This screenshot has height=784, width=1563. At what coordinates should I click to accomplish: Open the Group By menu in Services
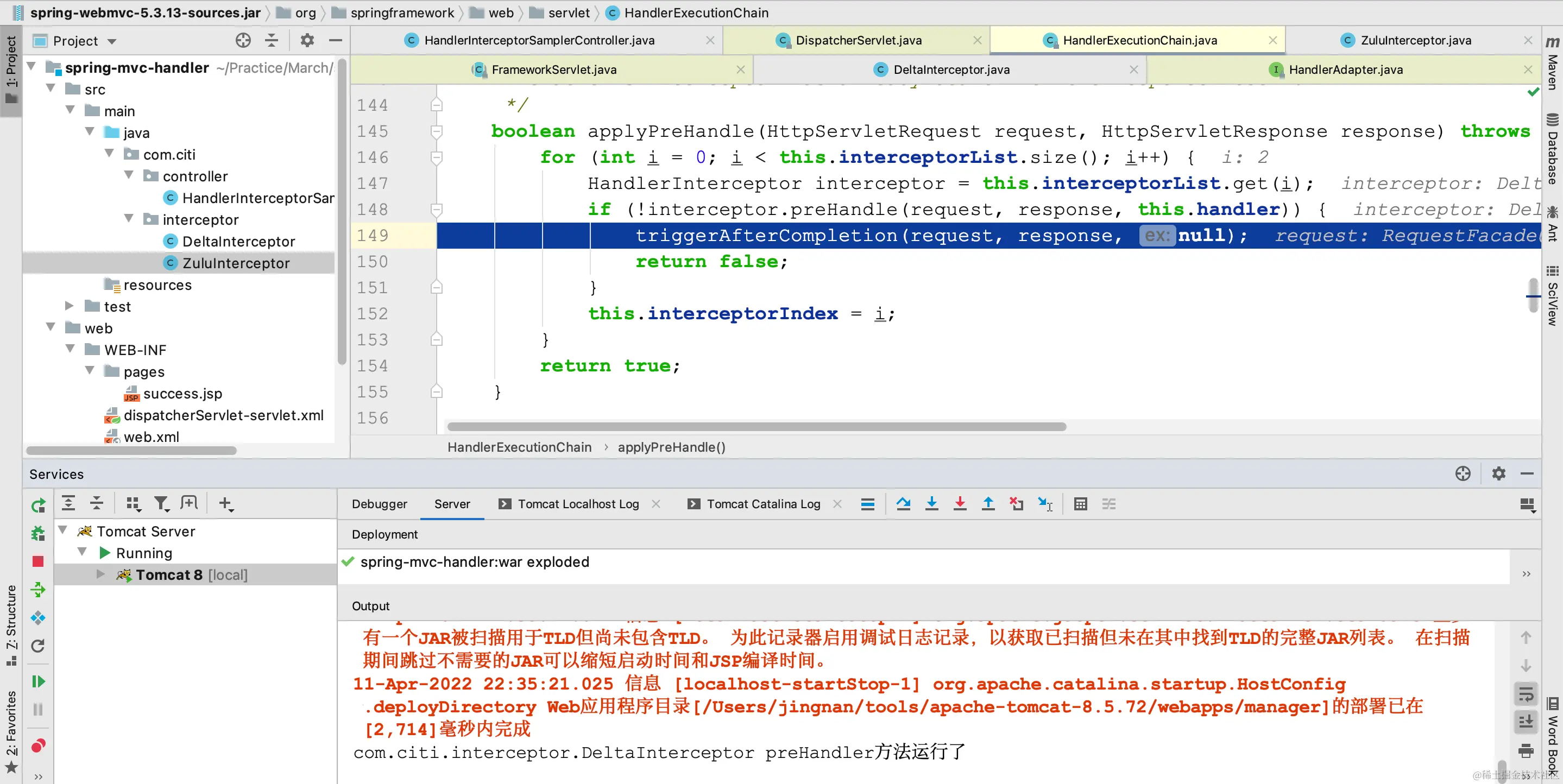133,503
